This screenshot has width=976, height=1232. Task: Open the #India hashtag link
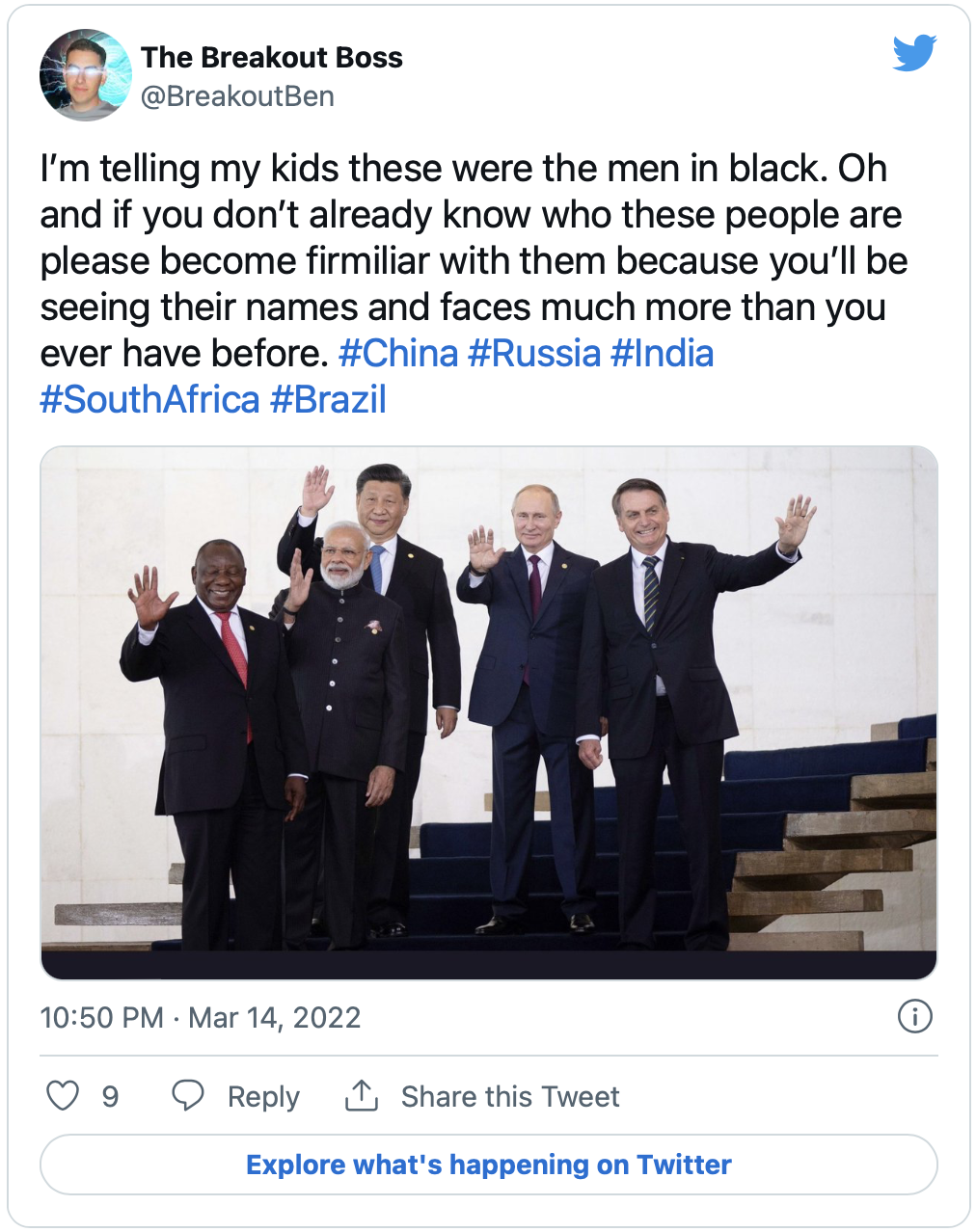click(663, 354)
